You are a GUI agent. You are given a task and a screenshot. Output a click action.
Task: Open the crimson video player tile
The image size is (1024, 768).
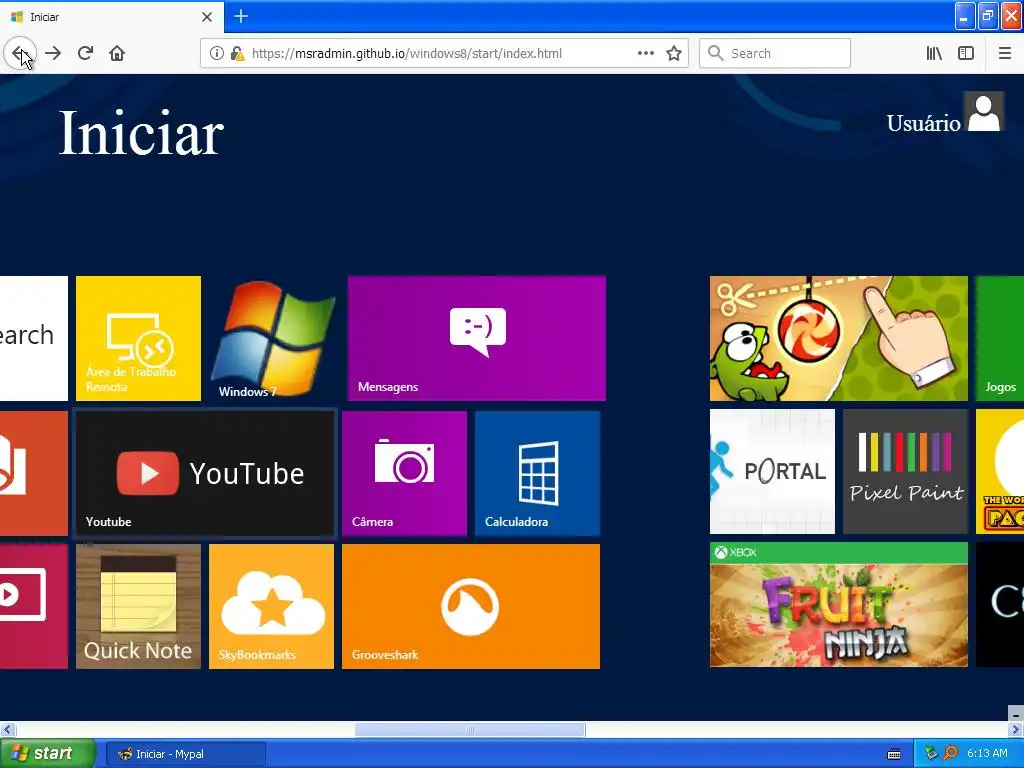point(34,607)
